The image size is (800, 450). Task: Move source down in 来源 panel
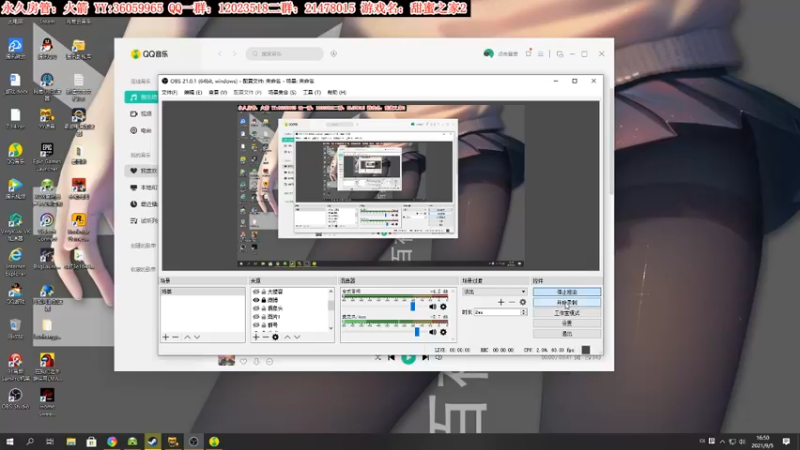(297, 337)
